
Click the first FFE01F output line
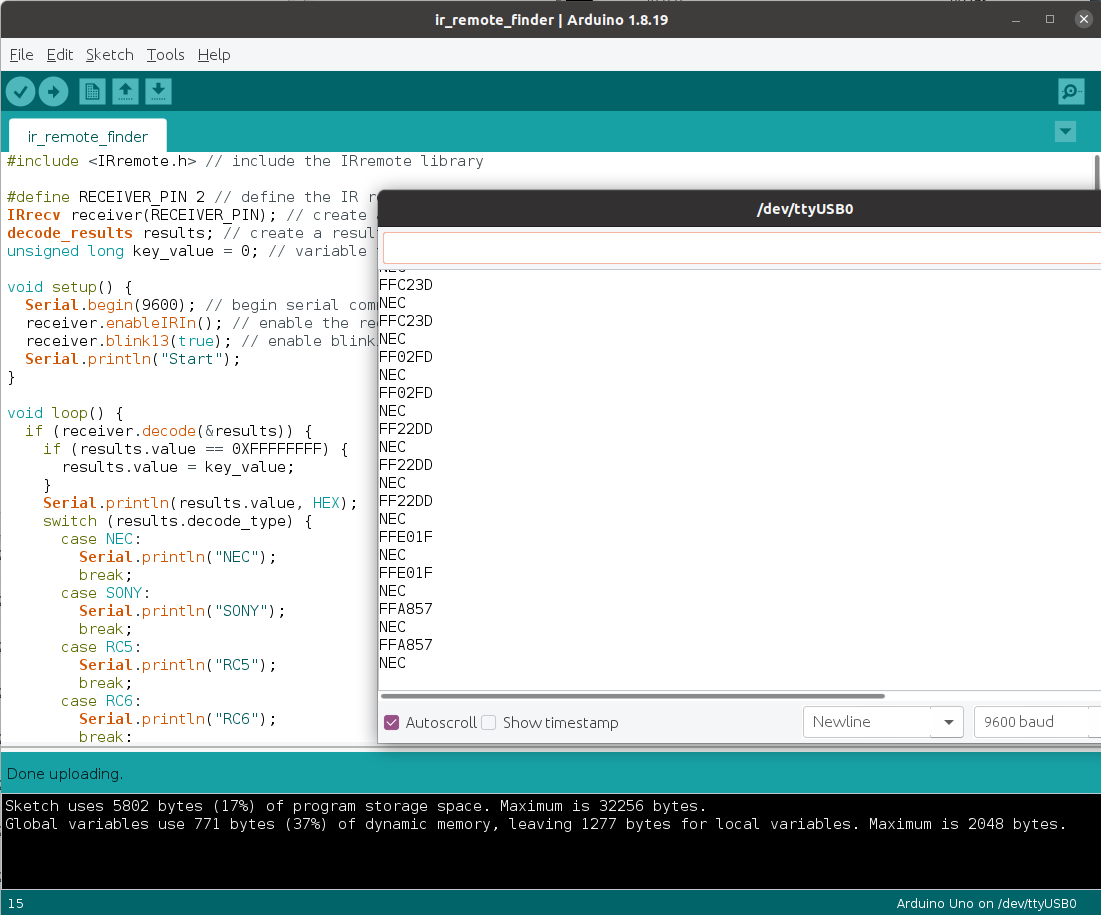[x=406, y=537]
